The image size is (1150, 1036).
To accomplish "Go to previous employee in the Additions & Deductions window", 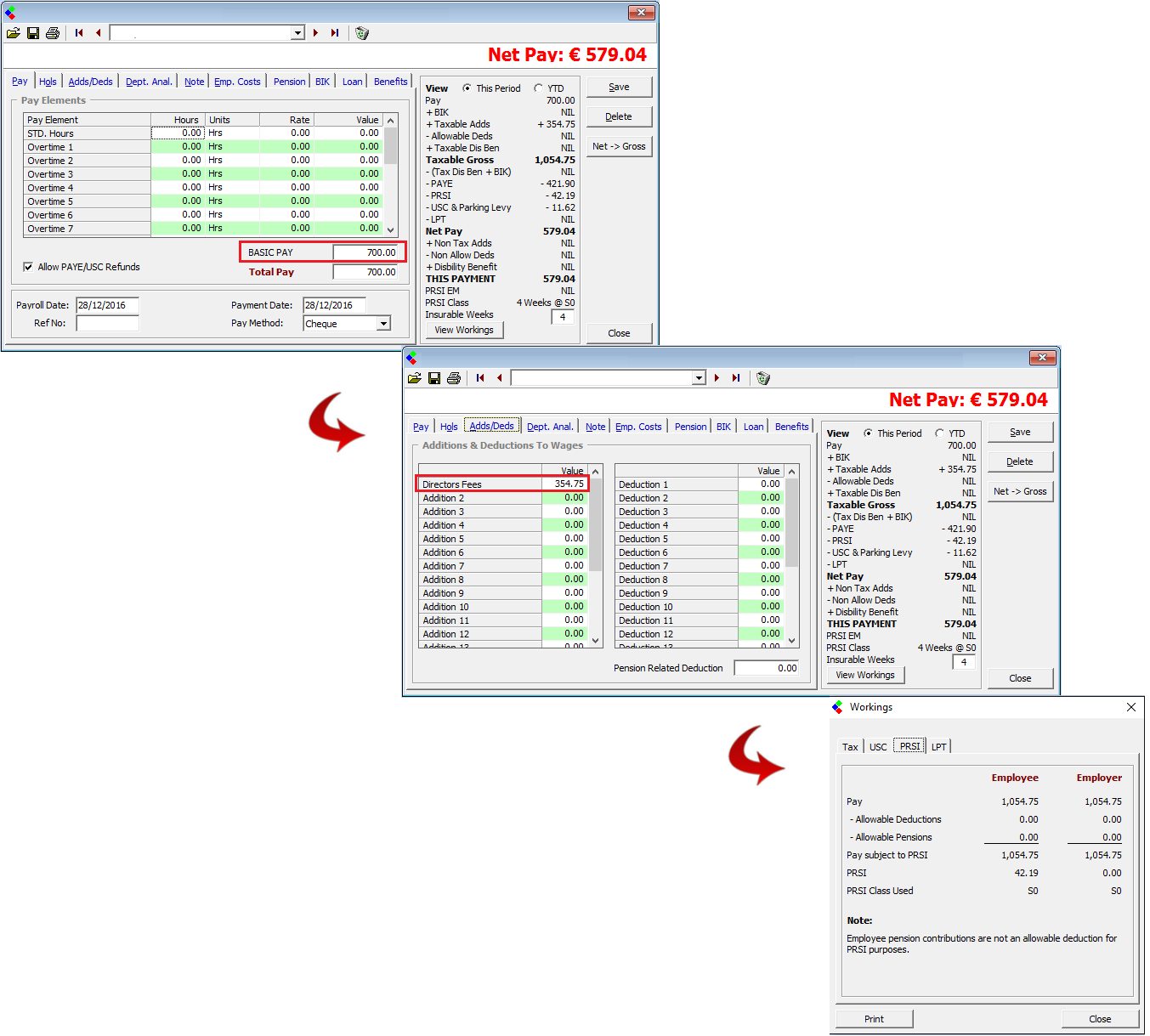I will pos(500,378).
